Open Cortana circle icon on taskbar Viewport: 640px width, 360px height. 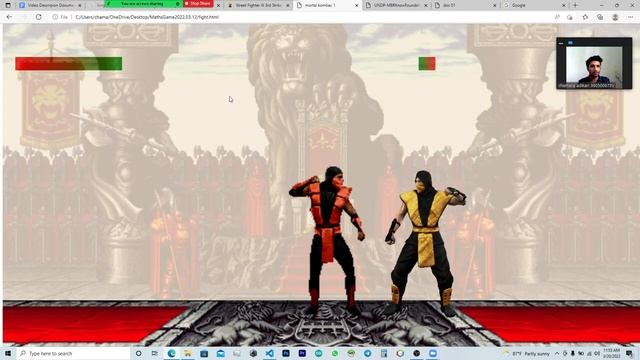tap(138, 353)
